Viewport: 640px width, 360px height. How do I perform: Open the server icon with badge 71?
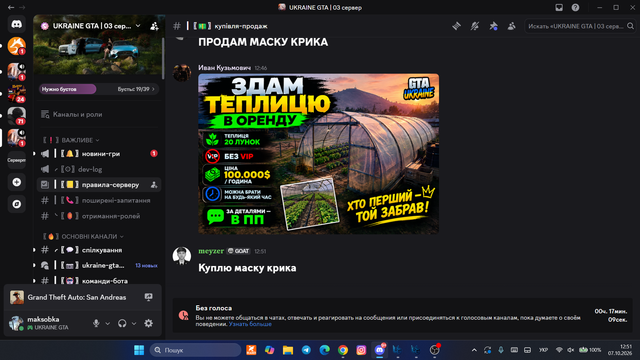tap(16, 116)
